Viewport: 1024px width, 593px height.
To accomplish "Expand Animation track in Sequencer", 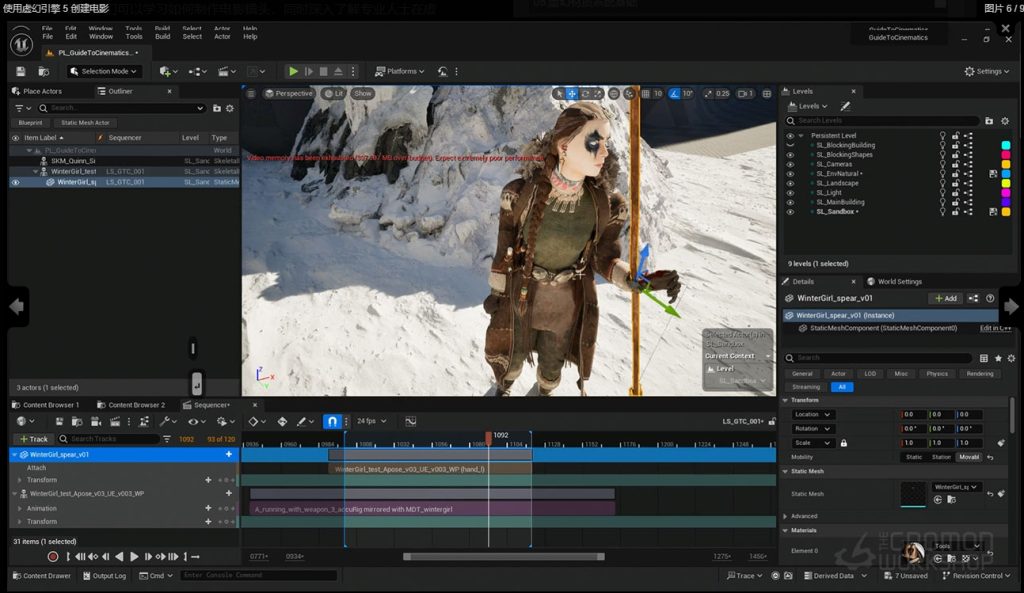I will pos(20,509).
